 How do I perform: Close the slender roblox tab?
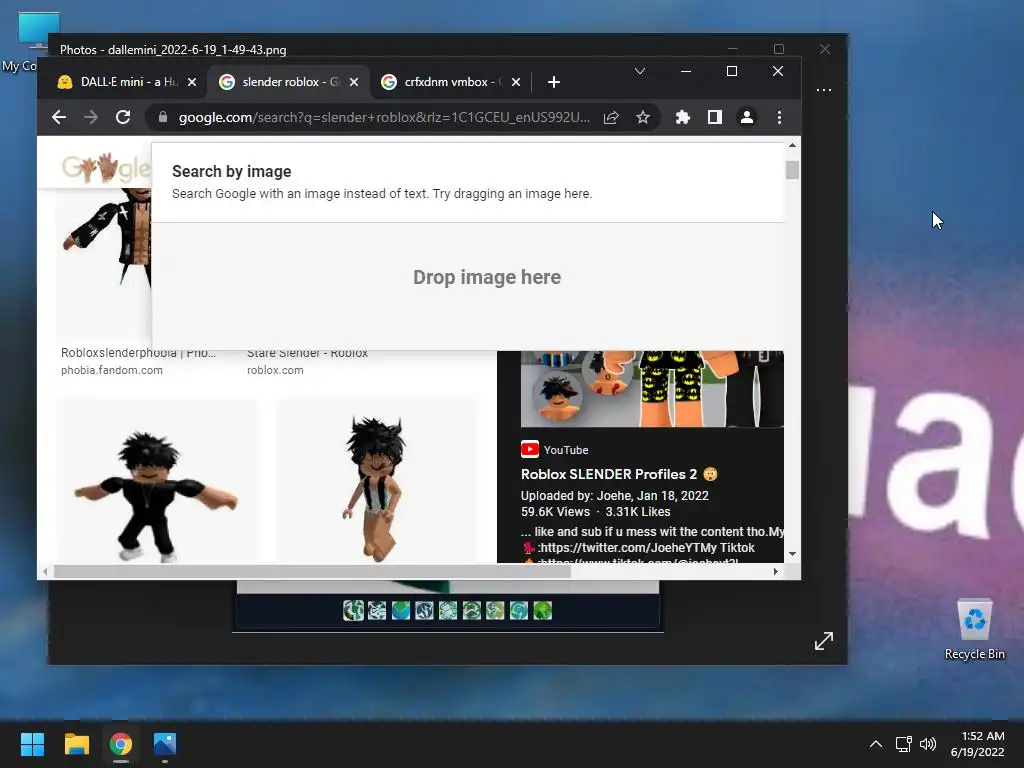[x=354, y=82]
